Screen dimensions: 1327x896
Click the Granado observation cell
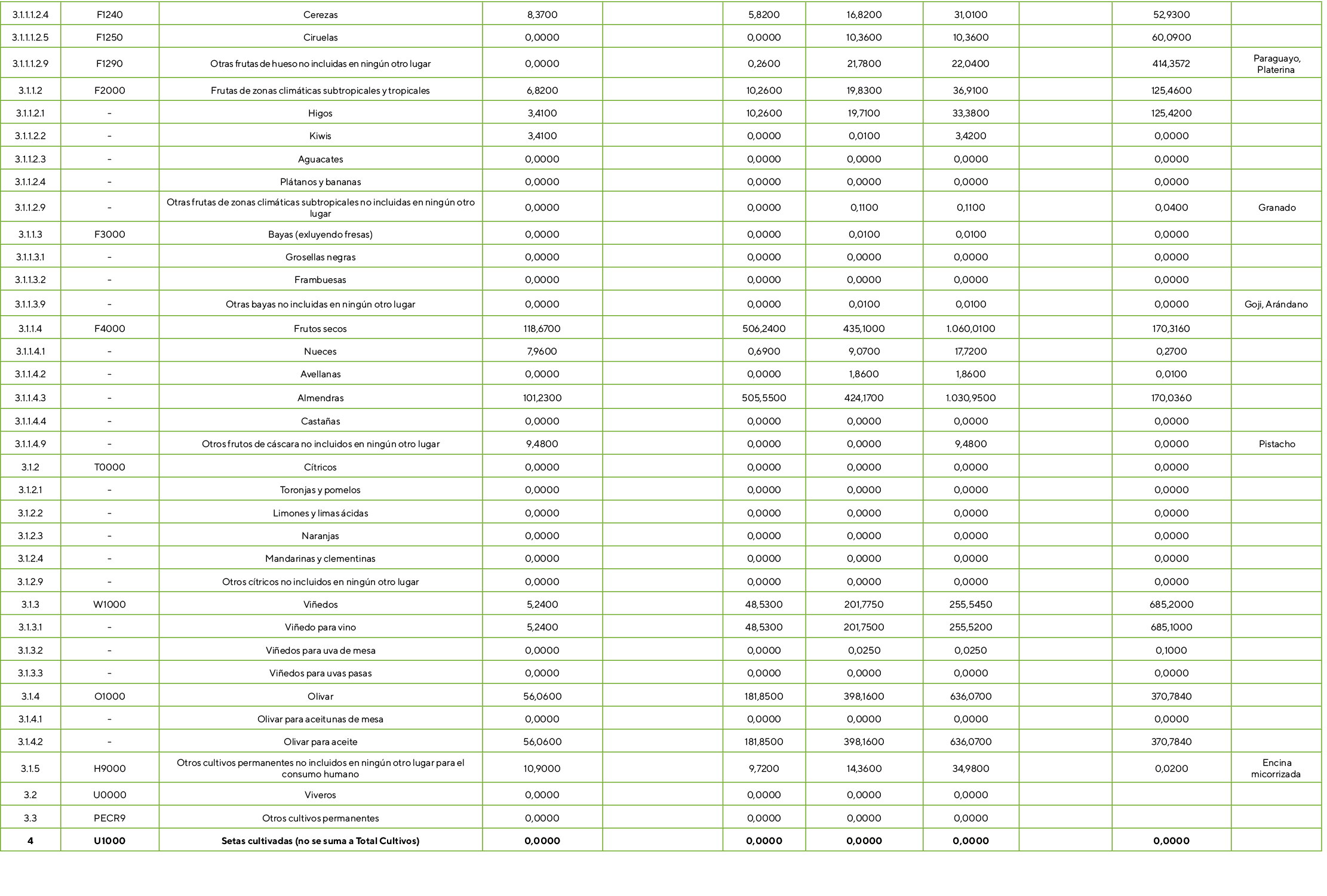(x=1278, y=207)
